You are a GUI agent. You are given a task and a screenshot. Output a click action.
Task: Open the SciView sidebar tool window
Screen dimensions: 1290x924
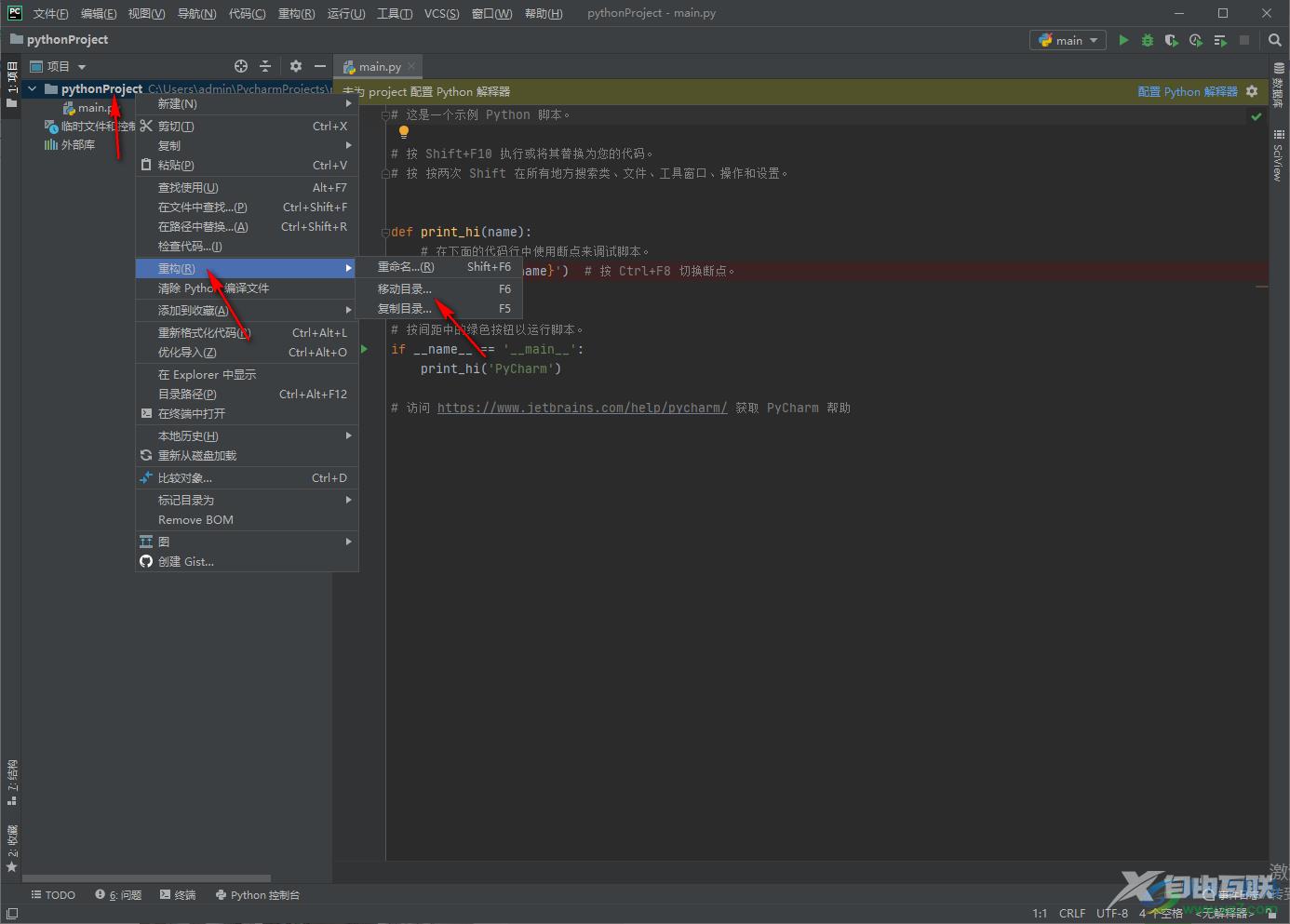point(1279,155)
